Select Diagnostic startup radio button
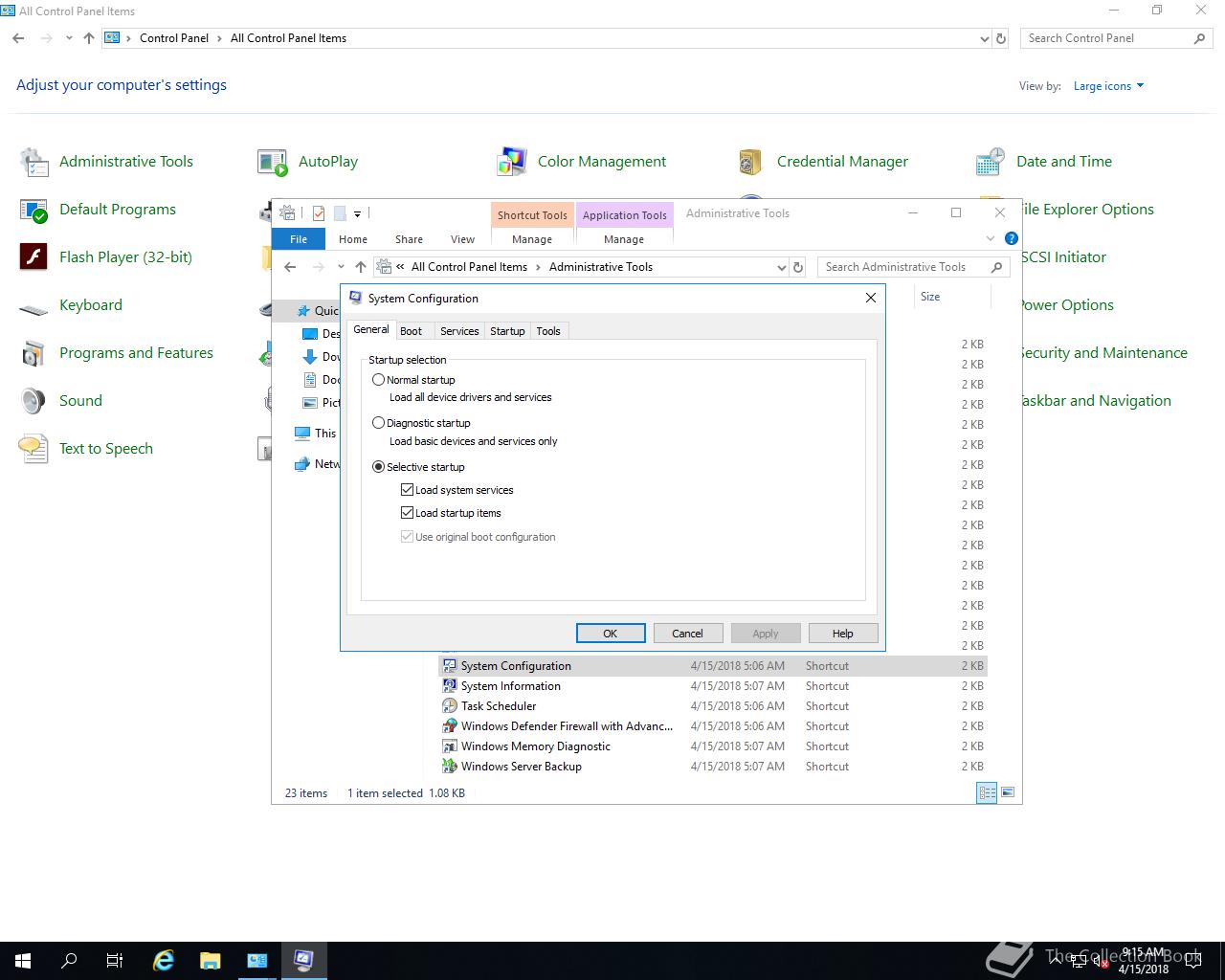1225x980 pixels. tap(379, 423)
